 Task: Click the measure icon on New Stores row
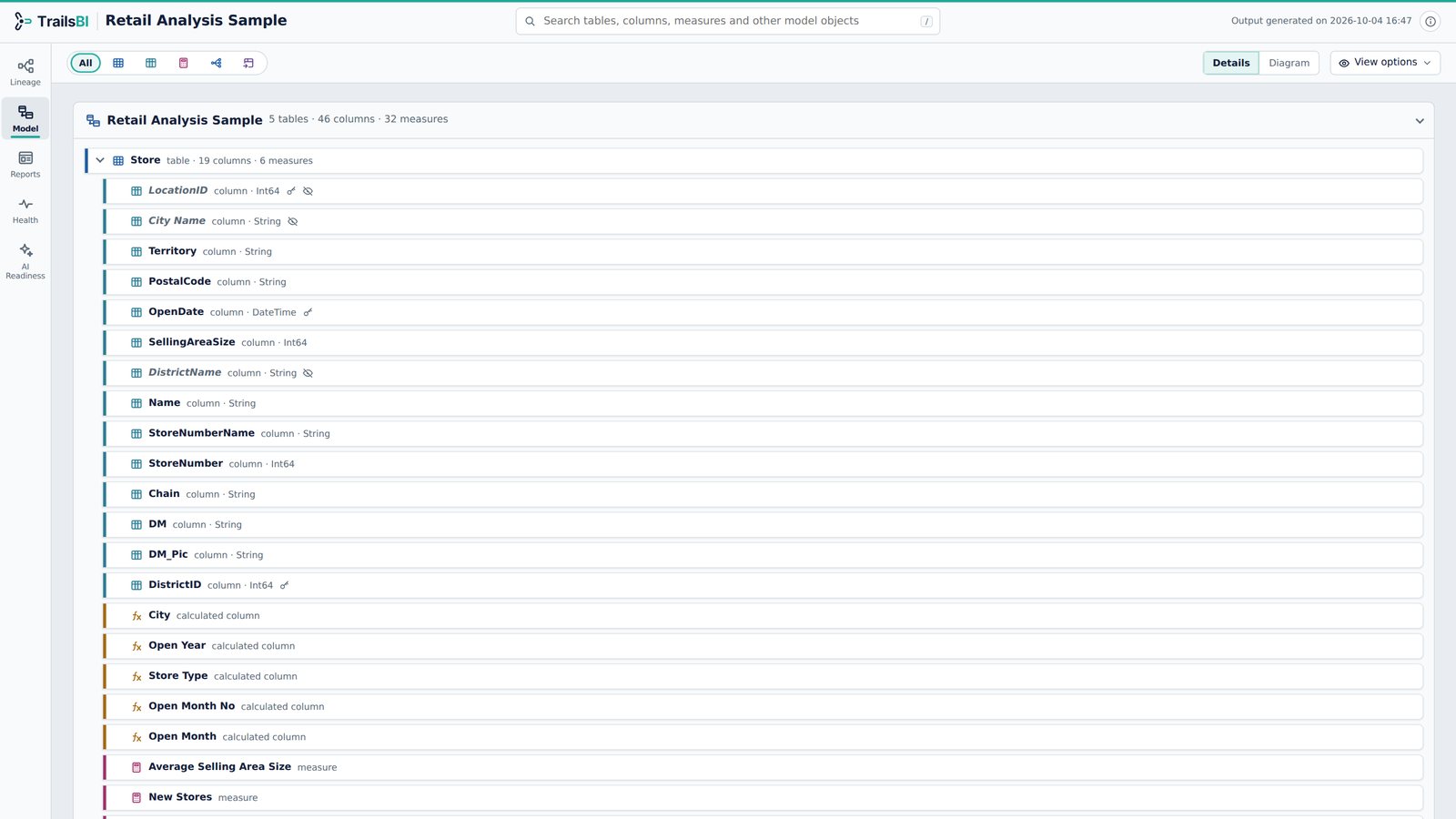point(136,798)
